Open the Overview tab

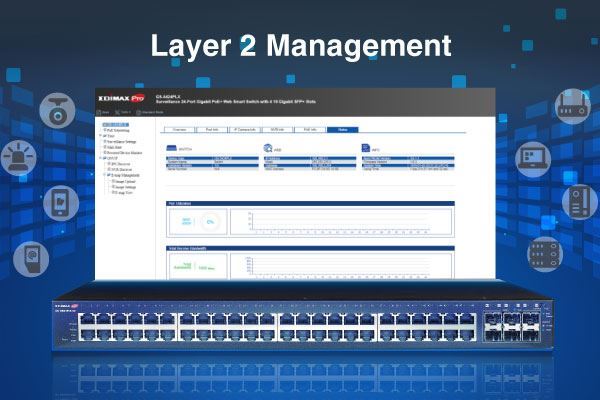179,129
